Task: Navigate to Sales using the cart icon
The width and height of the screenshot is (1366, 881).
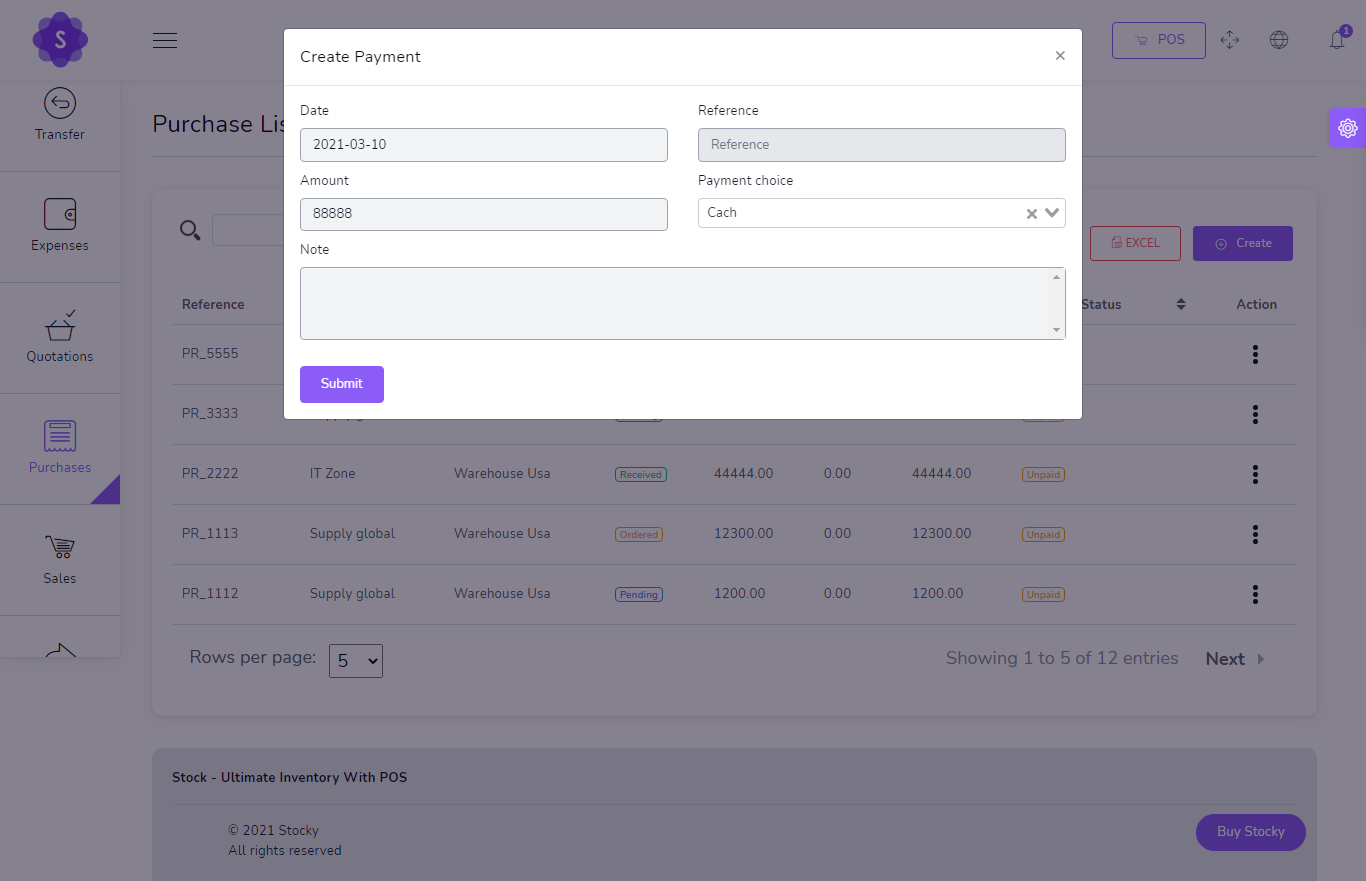Action: coord(59,560)
